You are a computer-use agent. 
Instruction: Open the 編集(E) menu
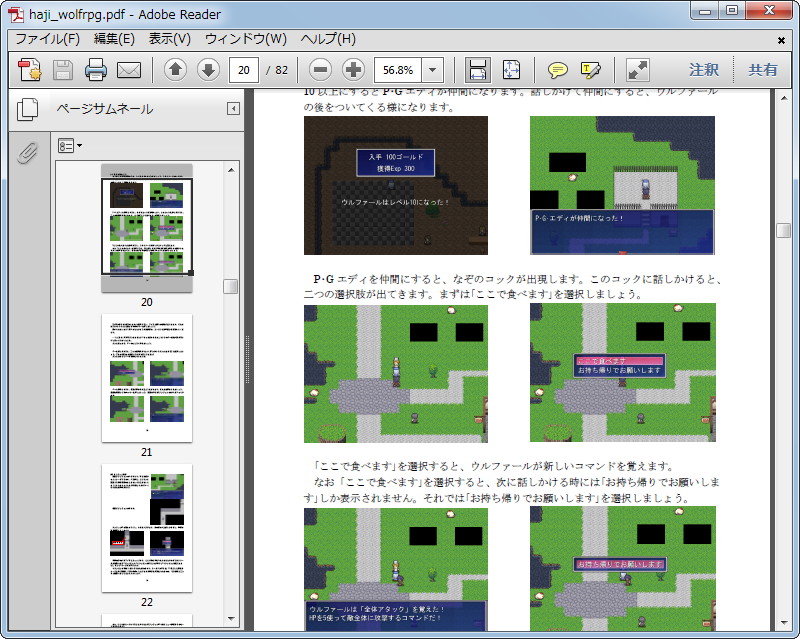click(114, 39)
